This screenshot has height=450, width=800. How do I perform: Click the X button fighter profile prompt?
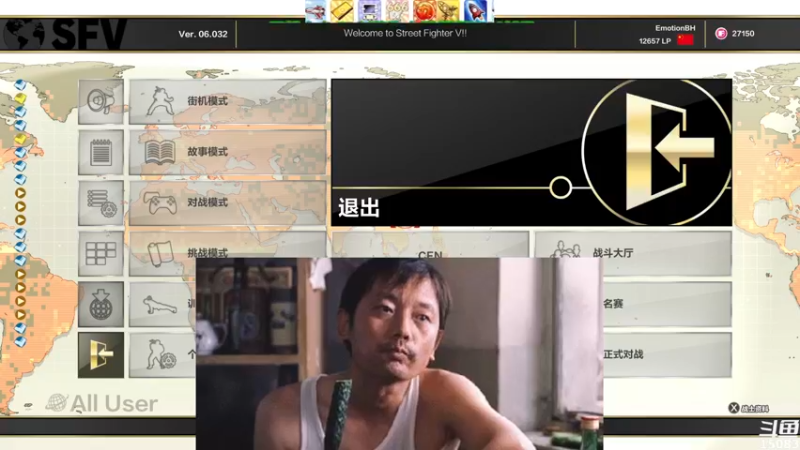[x=748, y=408]
